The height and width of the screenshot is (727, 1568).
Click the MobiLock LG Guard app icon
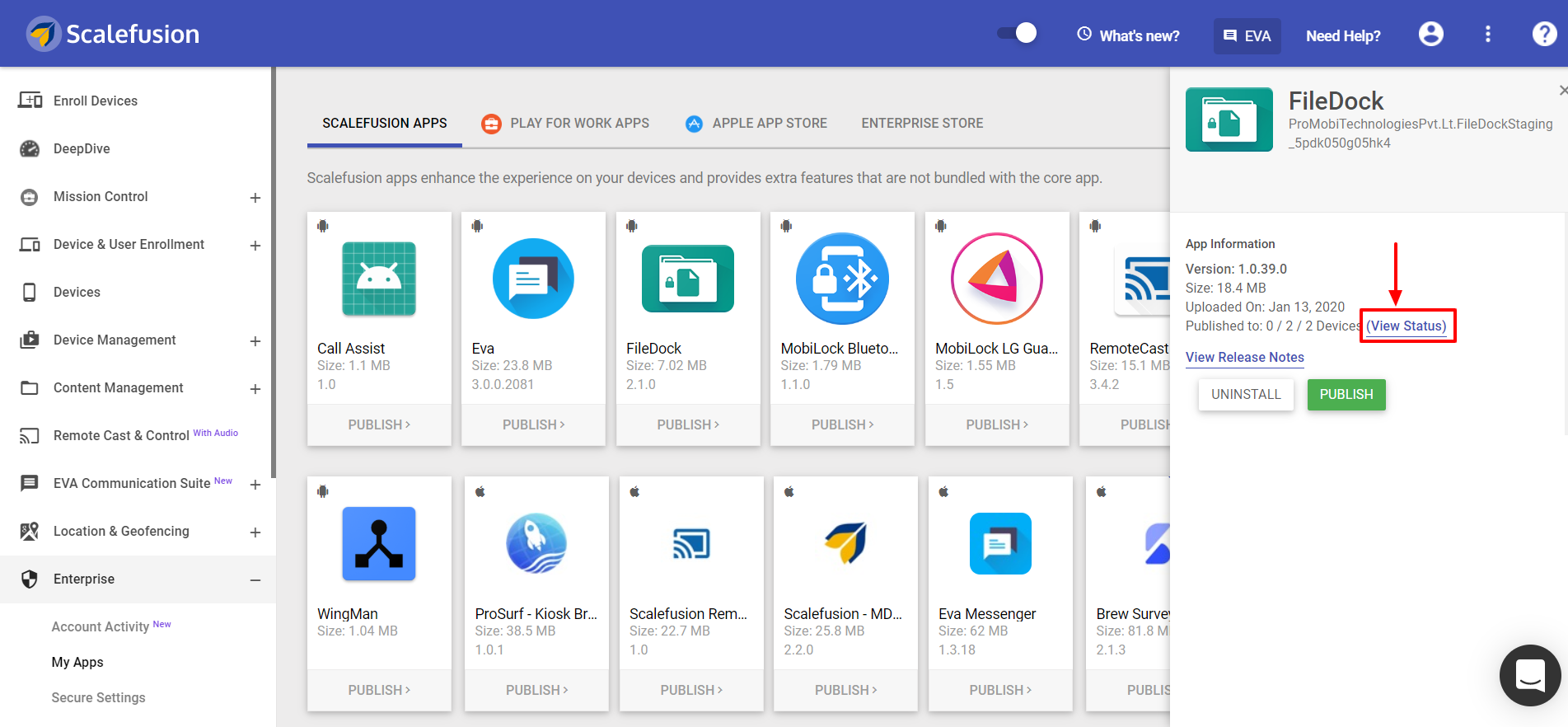[x=997, y=279]
